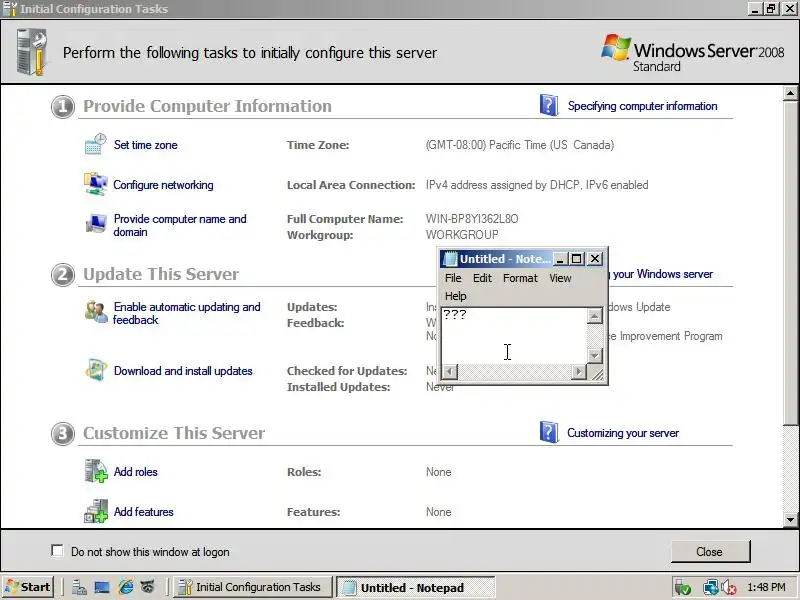Click the Add features icon
The width and height of the screenshot is (800, 600).
coord(96,511)
